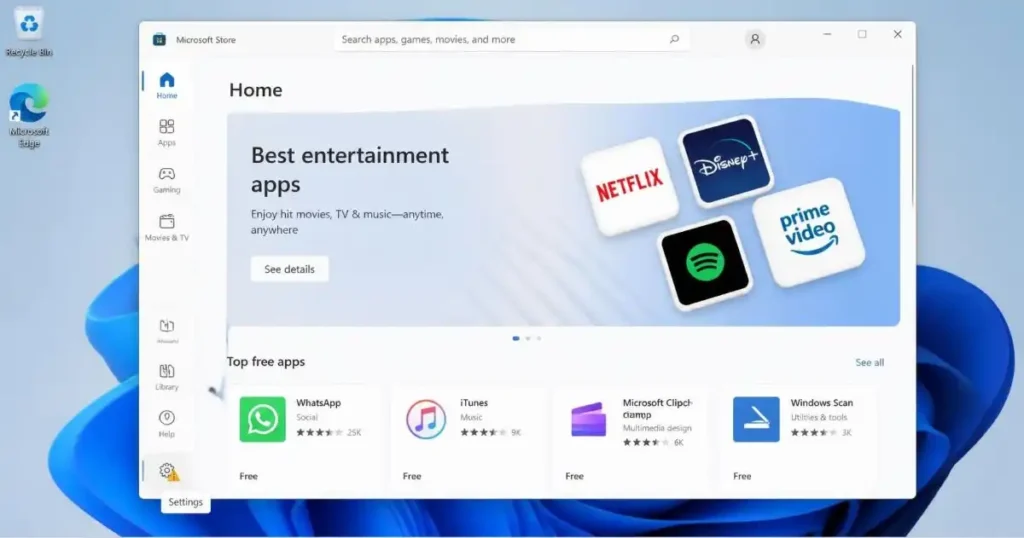Click the Prime Video tile in banner

pos(808,232)
